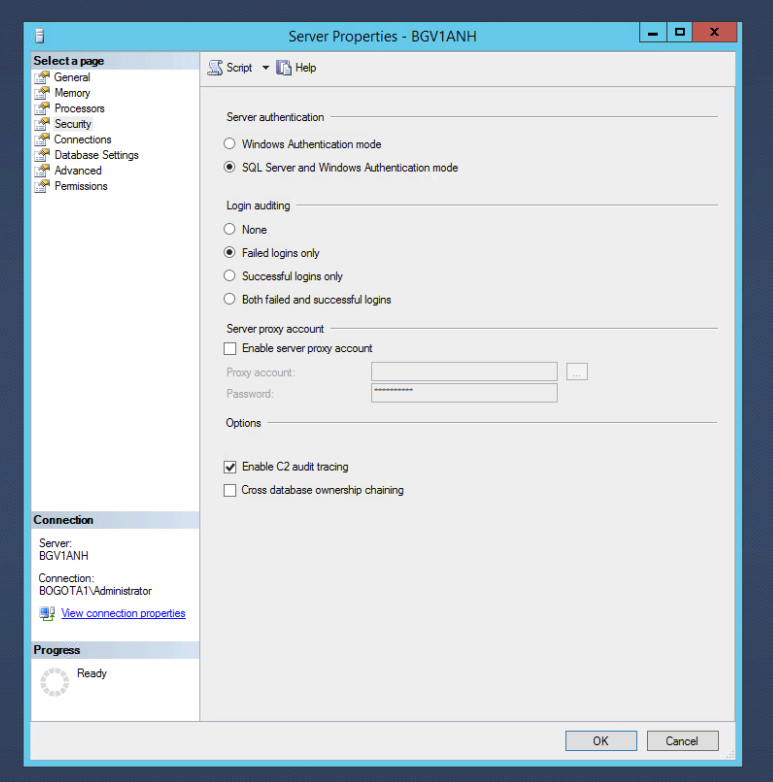Enable server proxy account checkbox
Screen dimensions: 773x782
pyautogui.click(x=230, y=348)
